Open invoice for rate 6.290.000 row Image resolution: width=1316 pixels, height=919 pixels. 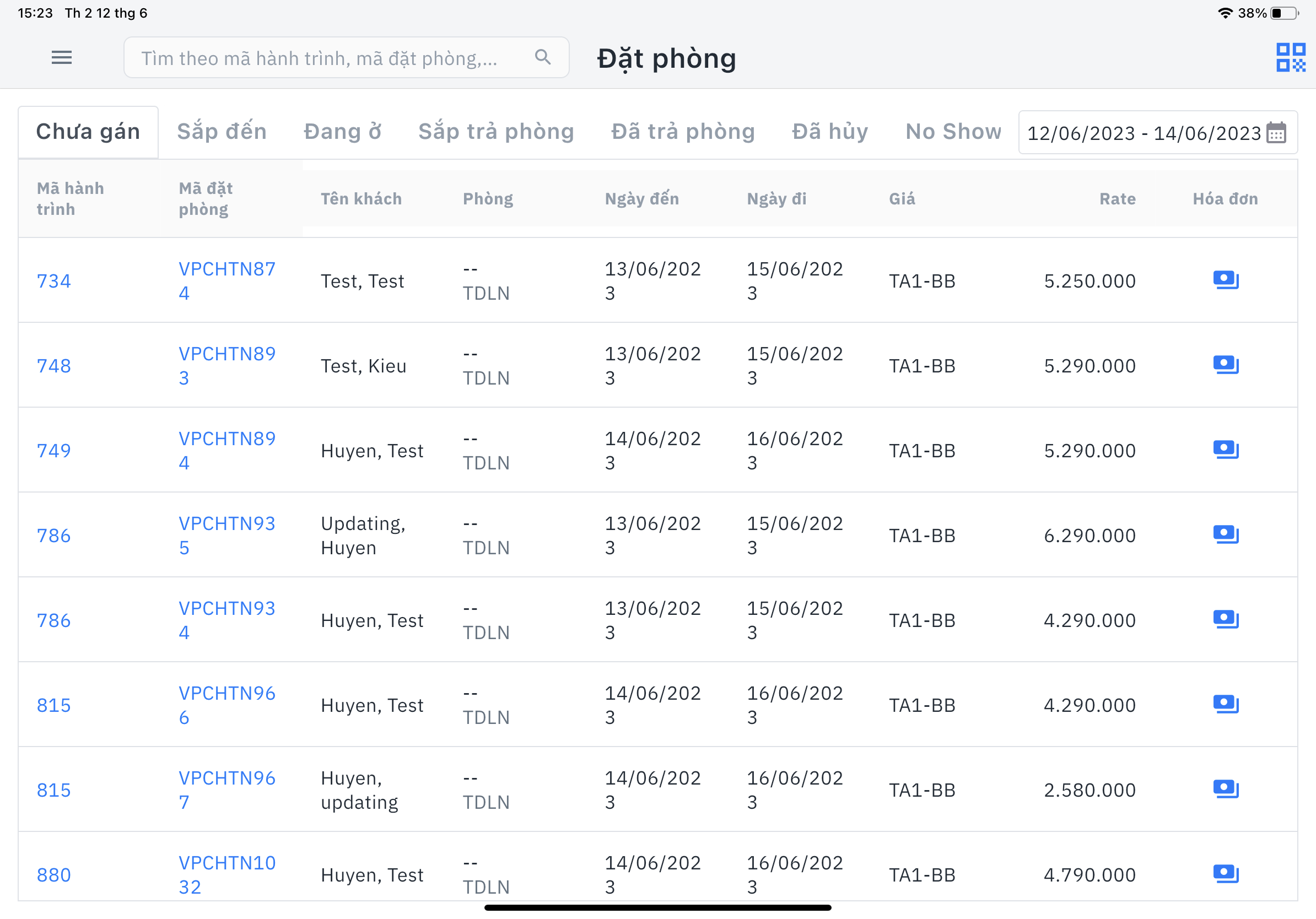point(1226,534)
